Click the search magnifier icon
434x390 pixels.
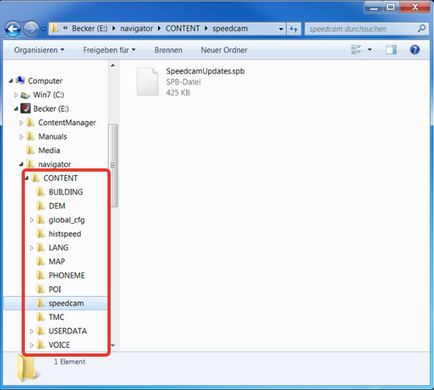click(x=422, y=29)
